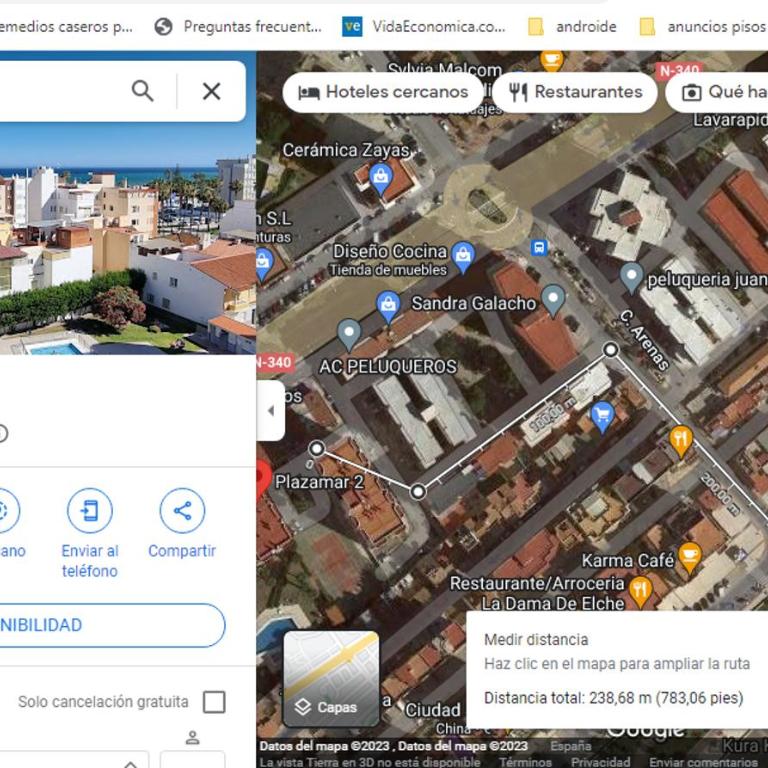Image resolution: width=768 pixels, height=768 pixels.
Task: Click the Privacidad link at the map bottom
Action: click(x=600, y=762)
